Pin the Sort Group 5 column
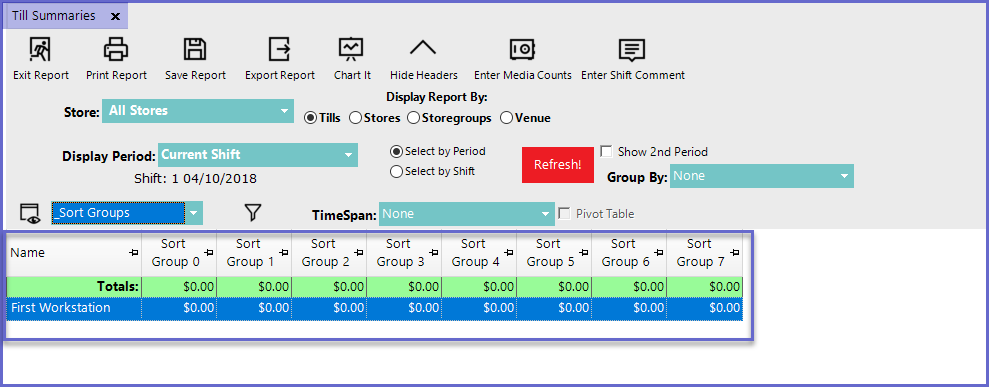Viewport: 989px width, 387px height. 584,253
